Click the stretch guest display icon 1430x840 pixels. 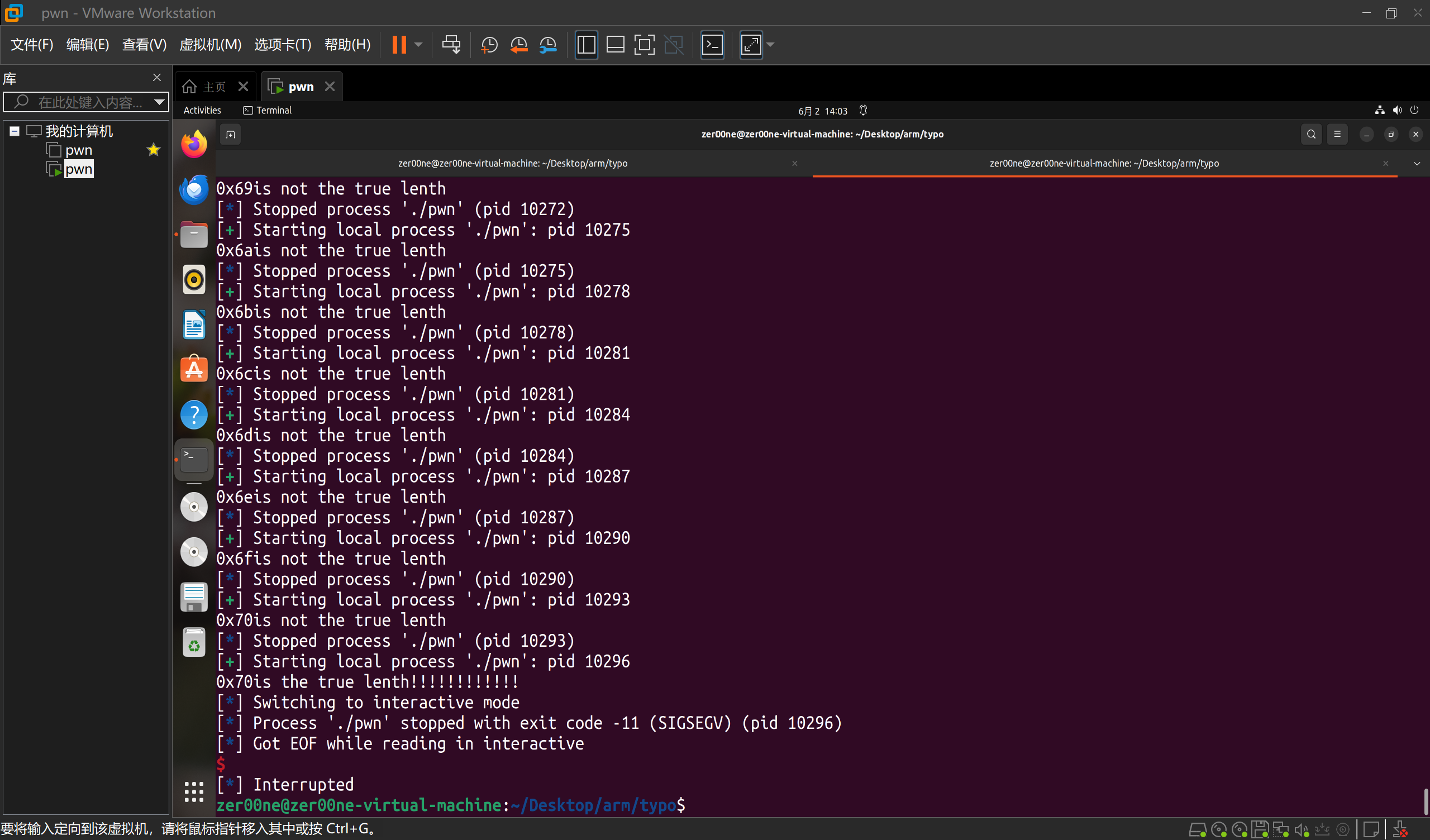(x=751, y=44)
